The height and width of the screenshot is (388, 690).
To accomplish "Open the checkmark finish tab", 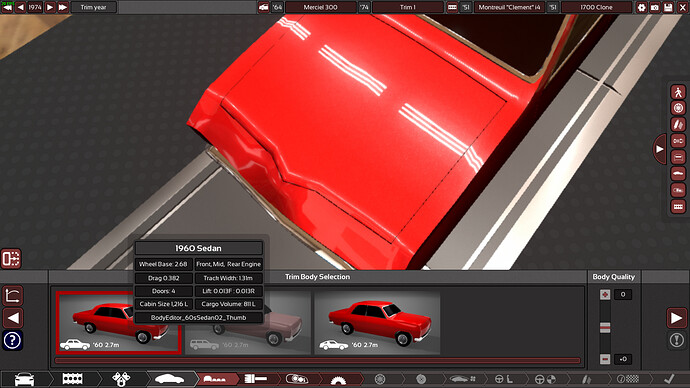I will pyautogui.click(x=669, y=379).
